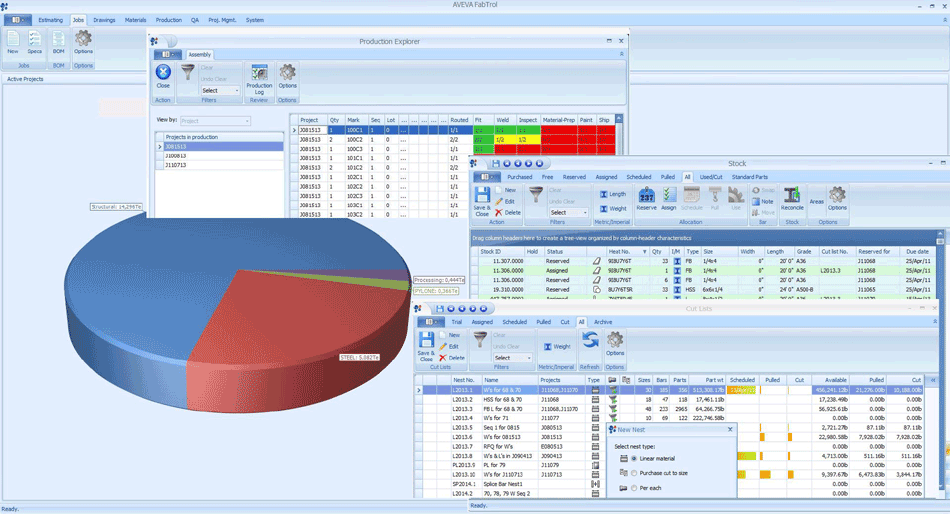Image resolution: width=950 pixels, height=514 pixels.
Task: Click Reconcile in Stock window
Action: [x=792, y=199]
